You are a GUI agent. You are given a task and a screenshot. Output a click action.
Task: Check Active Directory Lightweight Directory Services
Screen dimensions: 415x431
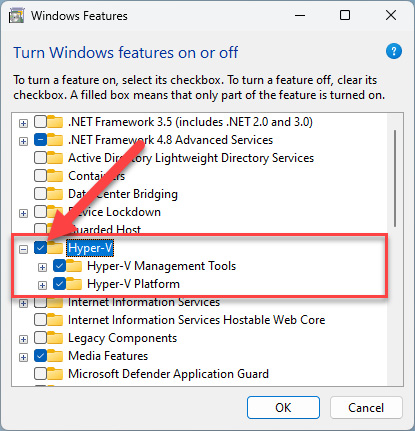pos(40,158)
